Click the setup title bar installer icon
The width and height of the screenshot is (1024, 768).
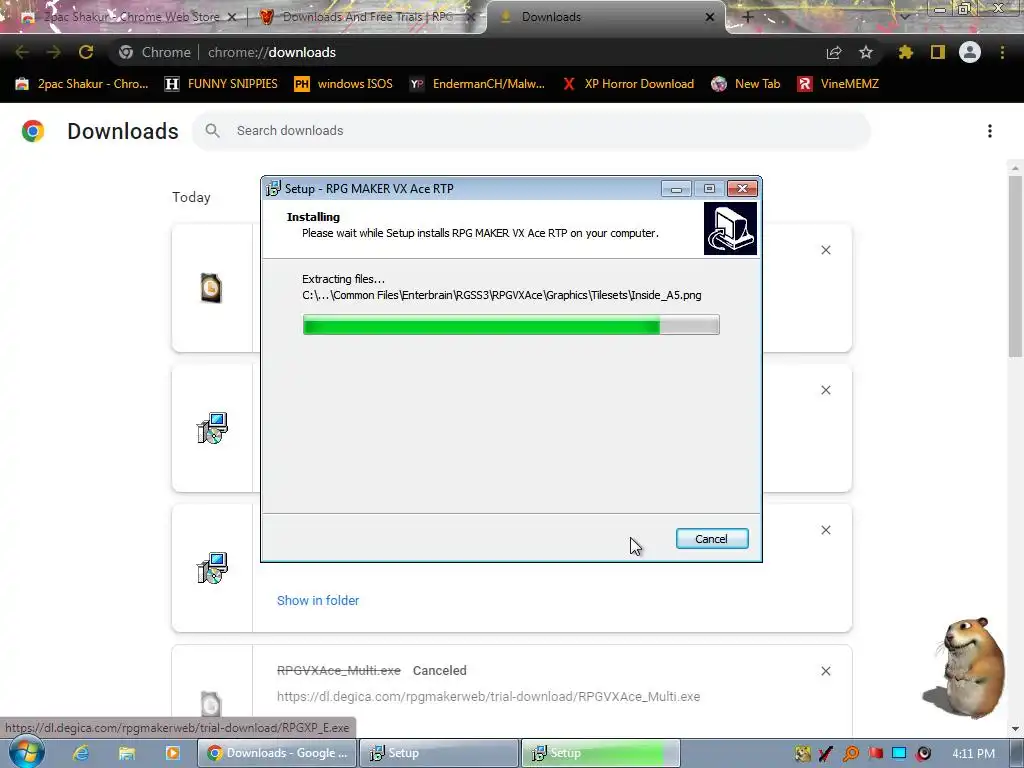pos(274,189)
